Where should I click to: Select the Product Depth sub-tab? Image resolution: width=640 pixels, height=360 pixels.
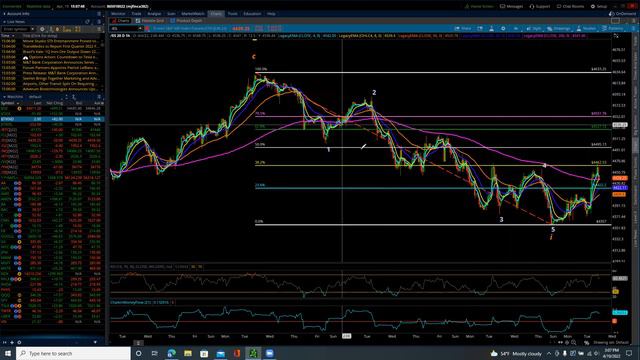point(187,20)
